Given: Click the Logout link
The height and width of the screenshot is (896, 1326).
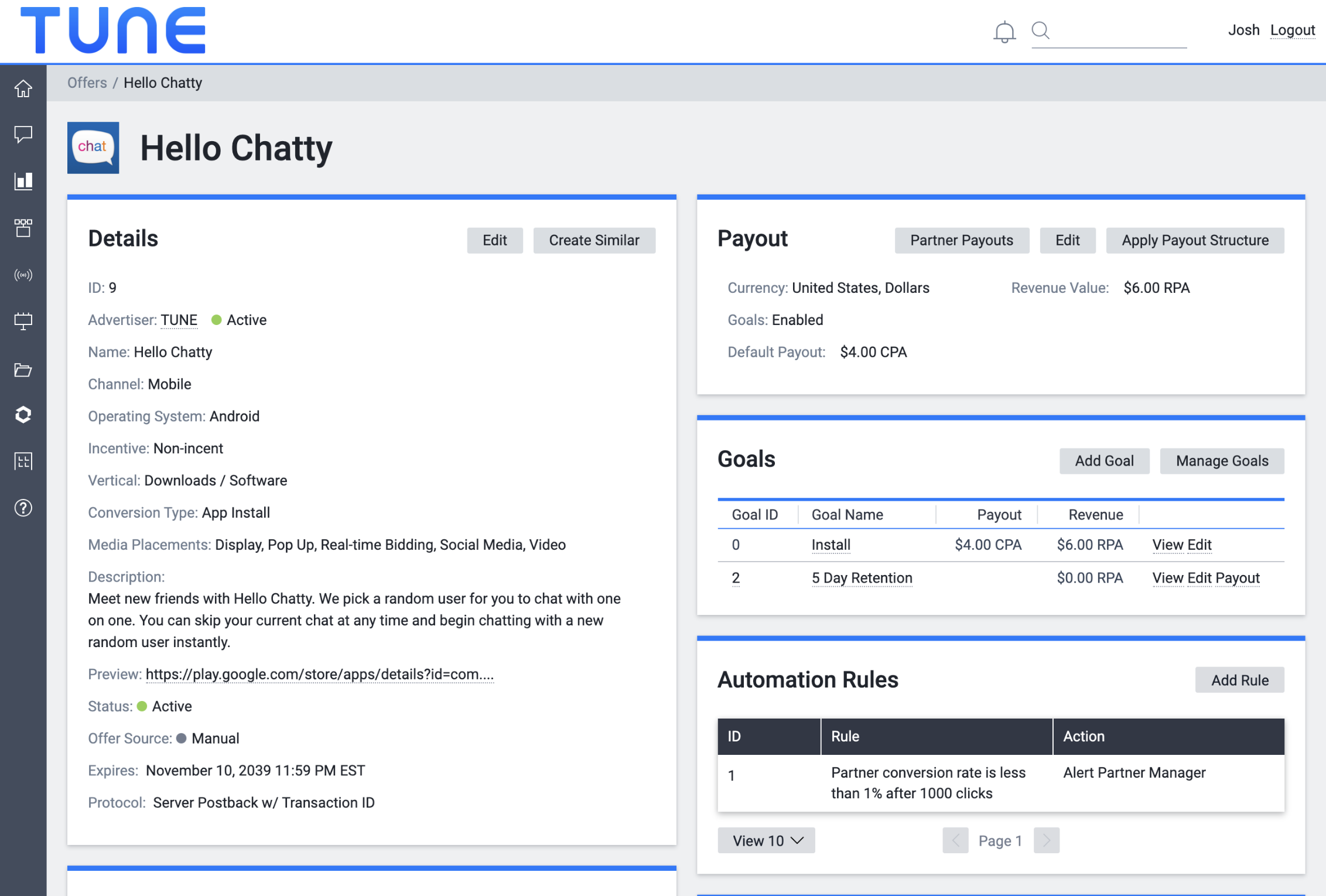Looking at the screenshot, I should [x=1292, y=30].
